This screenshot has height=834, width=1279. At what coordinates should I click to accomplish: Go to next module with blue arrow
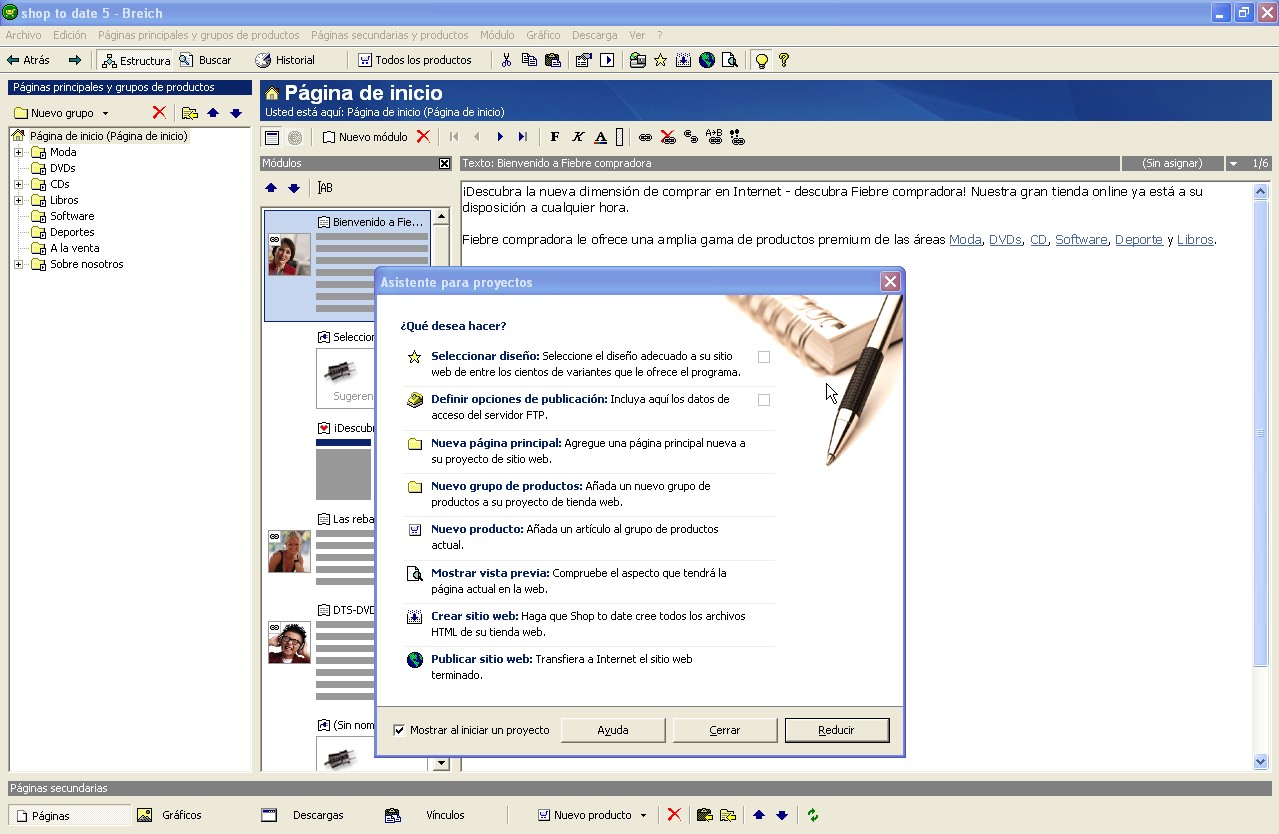[x=500, y=137]
